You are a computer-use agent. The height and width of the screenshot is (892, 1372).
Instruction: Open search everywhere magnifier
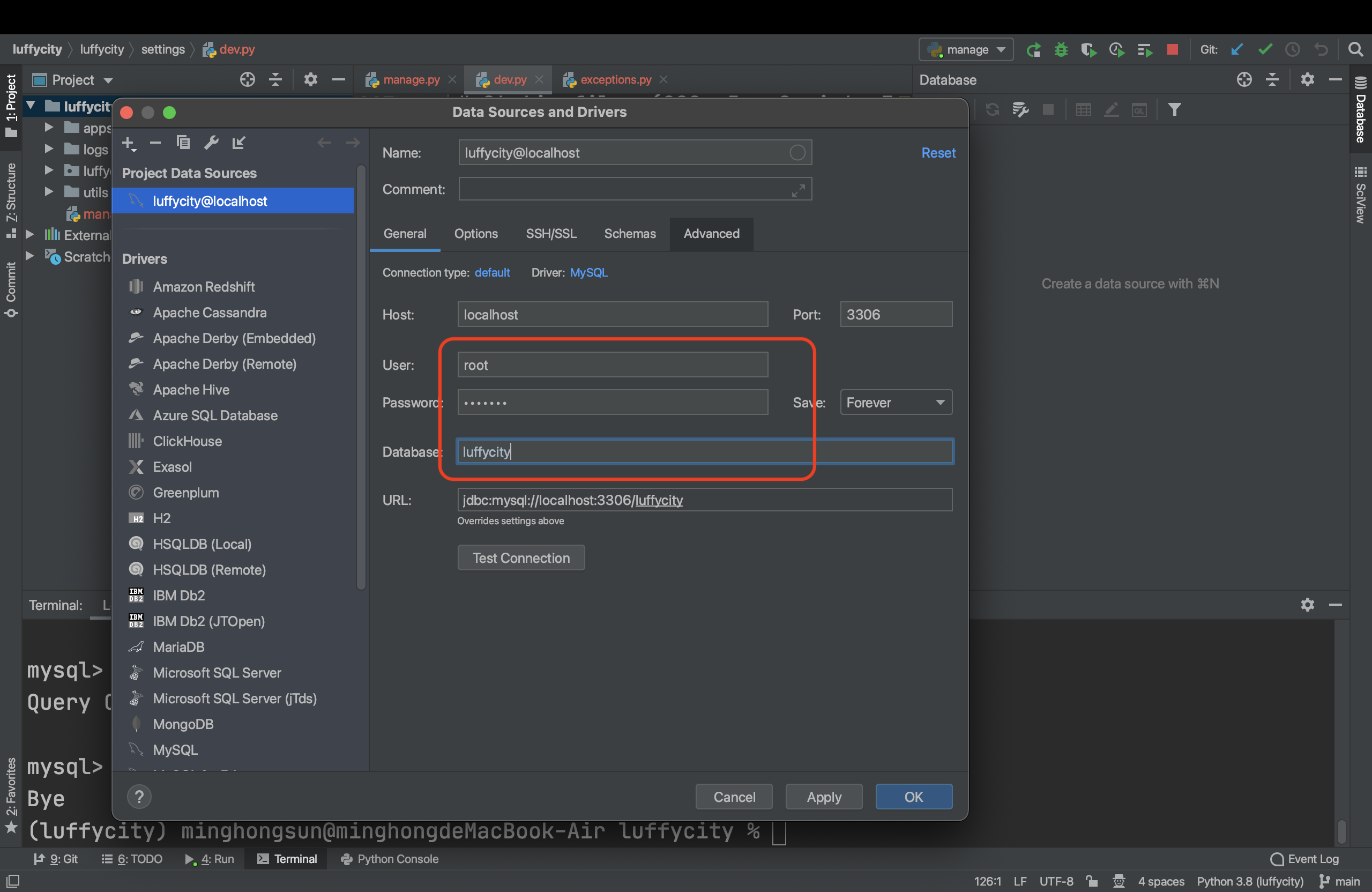click(1355, 50)
